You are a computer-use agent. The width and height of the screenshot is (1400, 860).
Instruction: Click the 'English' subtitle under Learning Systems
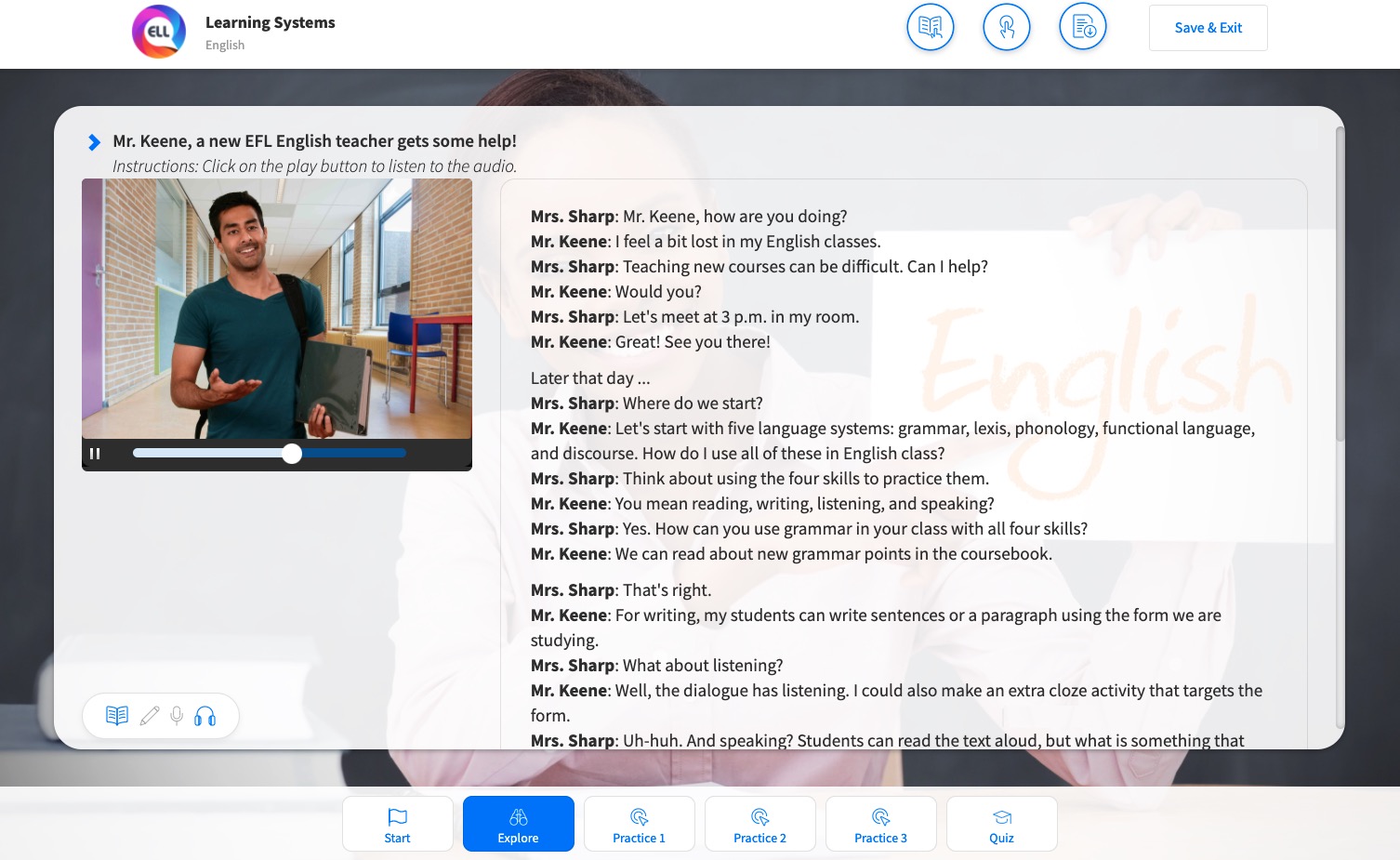coord(225,45)
